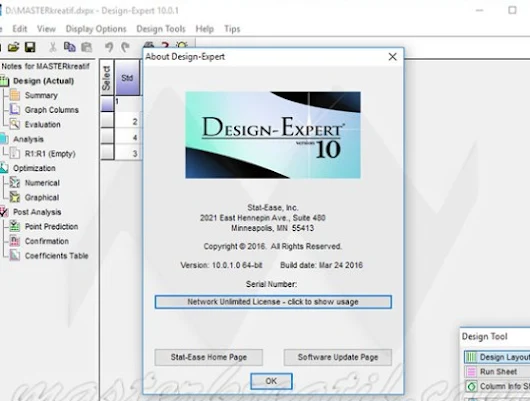The image size is (530, 401).
Task: Select the Confirmation tree item
Action: tap(47, 241)
